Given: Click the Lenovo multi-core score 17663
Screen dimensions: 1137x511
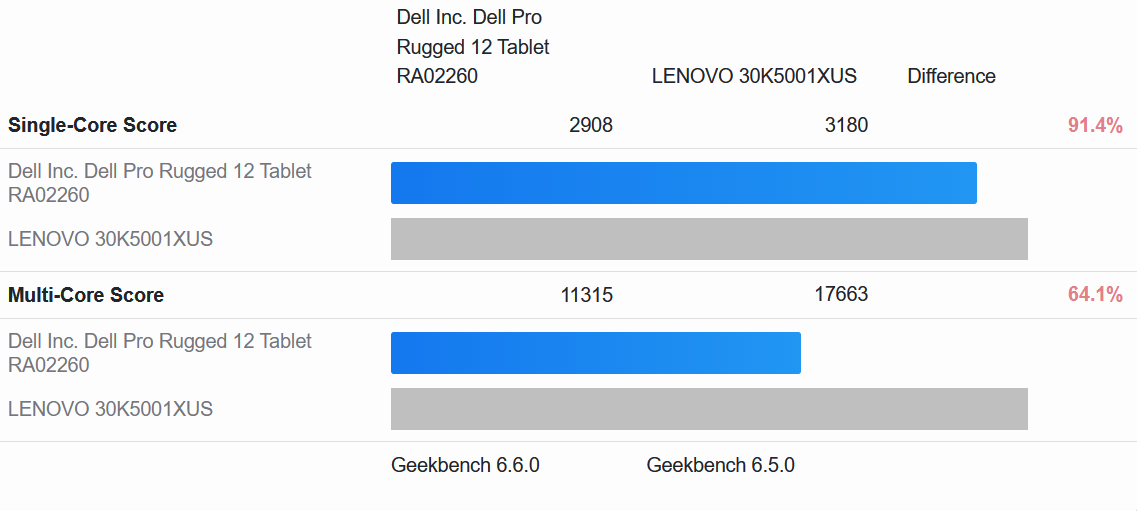Looking at the screenshot, I should pos(841,294).
